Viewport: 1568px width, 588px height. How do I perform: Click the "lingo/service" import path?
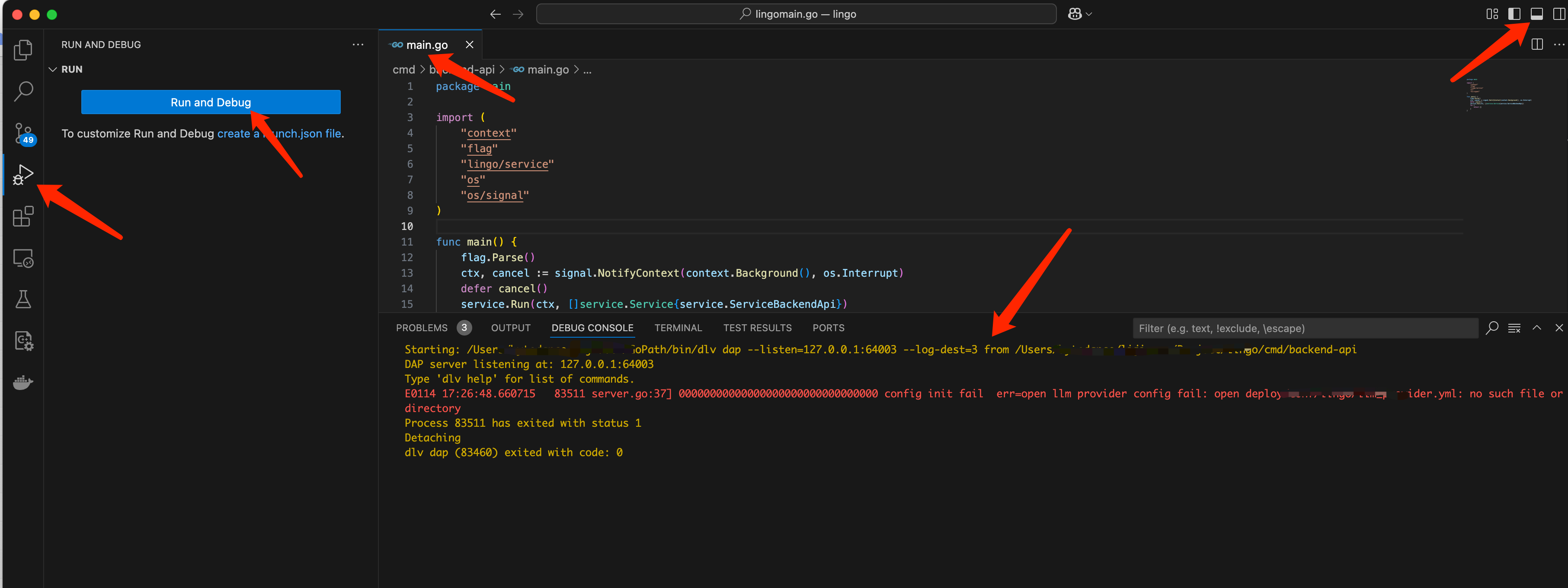(x=507, y=164)
